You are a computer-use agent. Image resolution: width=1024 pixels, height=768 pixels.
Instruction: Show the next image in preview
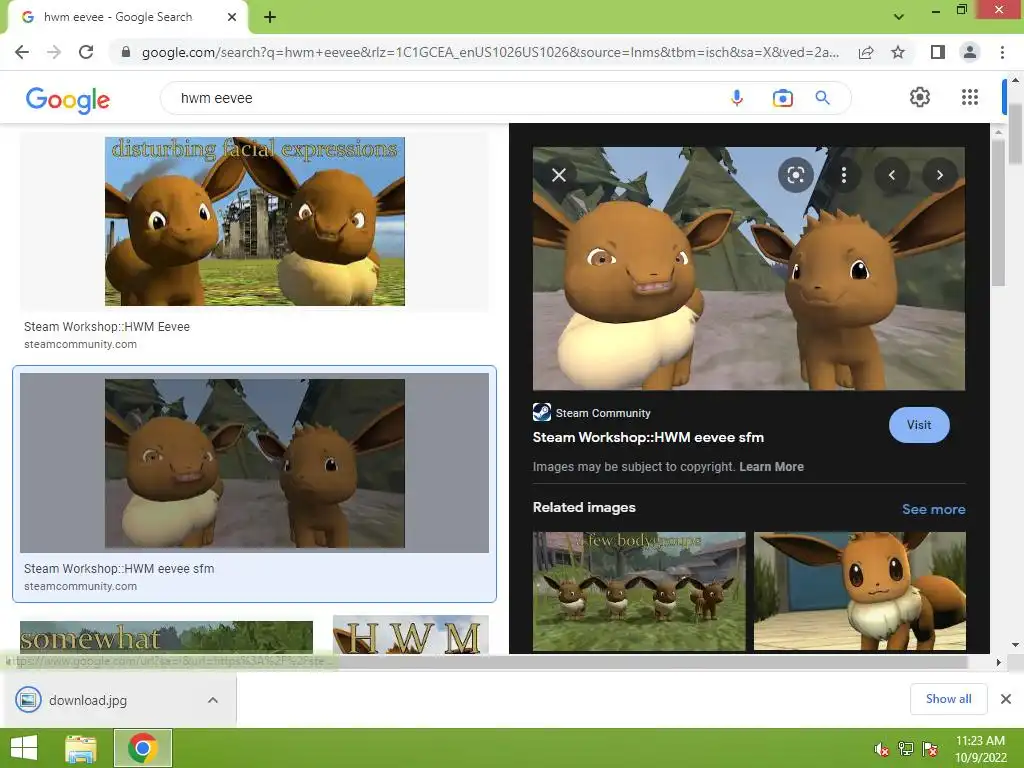[x=940, y=175]
